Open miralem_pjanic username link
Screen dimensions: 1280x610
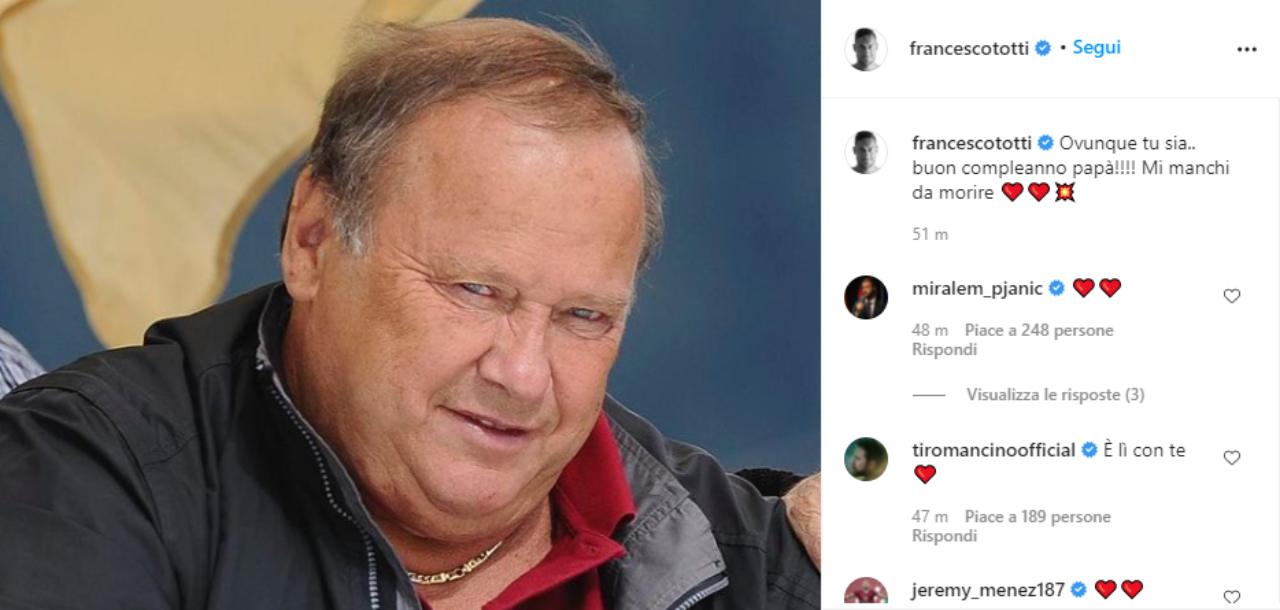977,288
